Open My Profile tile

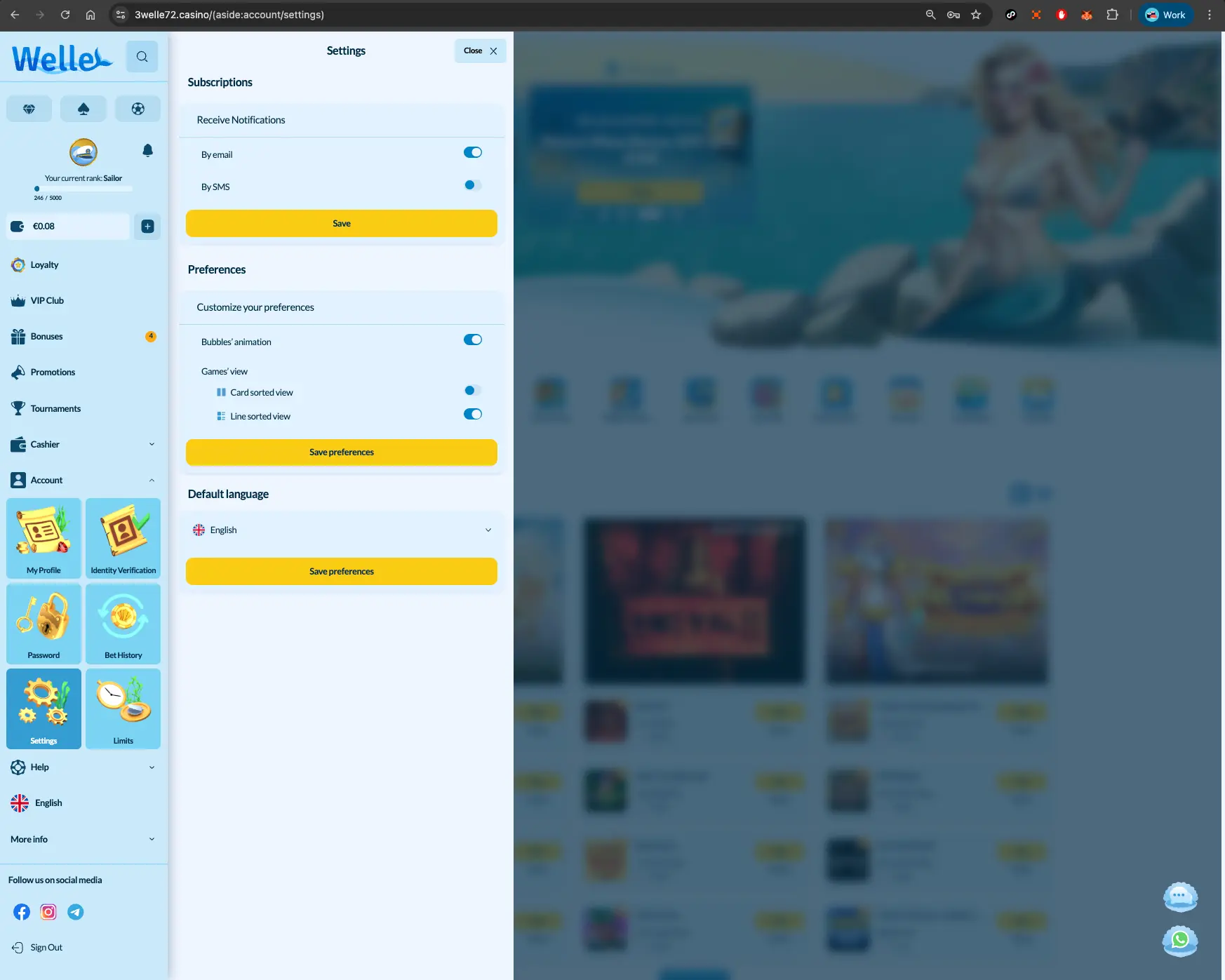43,539
